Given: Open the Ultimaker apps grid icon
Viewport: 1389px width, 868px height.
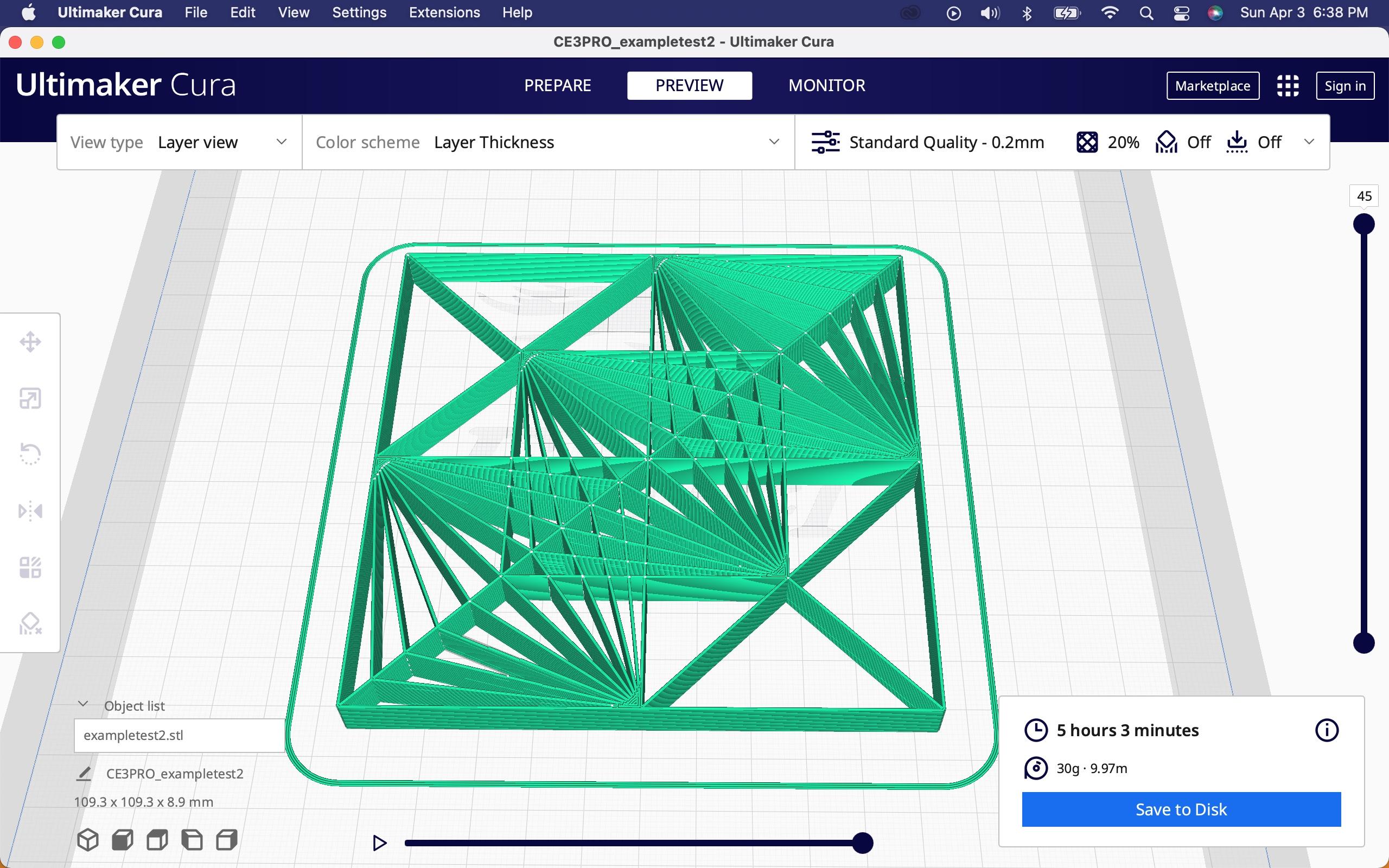Looking at the screenshot, I should tap(1288, 86).
